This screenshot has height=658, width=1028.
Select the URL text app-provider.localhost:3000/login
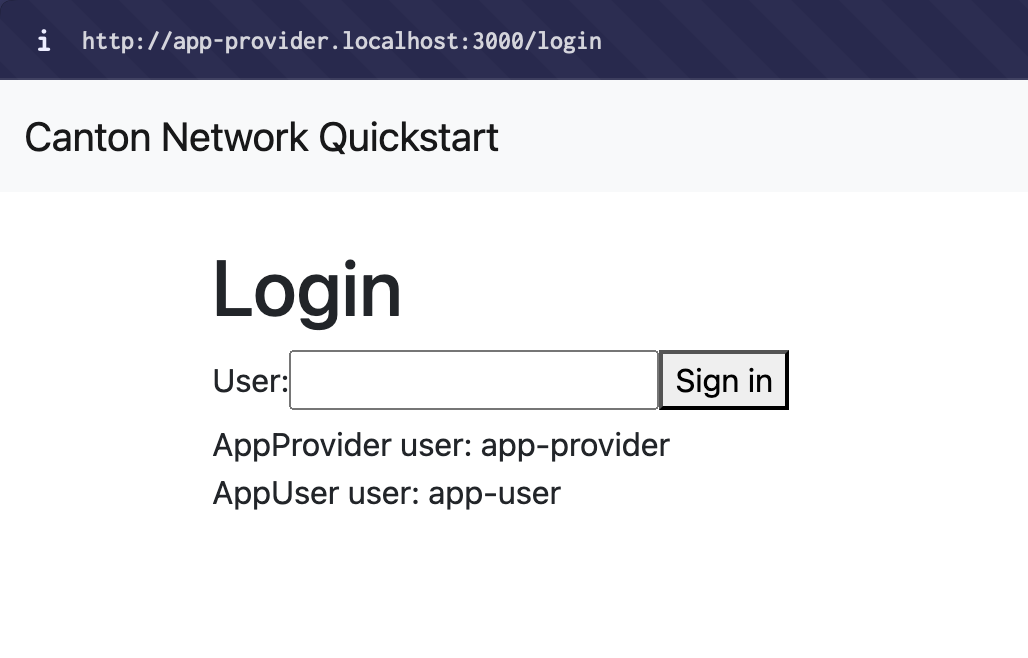pyautogui.click(x=341, y=41)
